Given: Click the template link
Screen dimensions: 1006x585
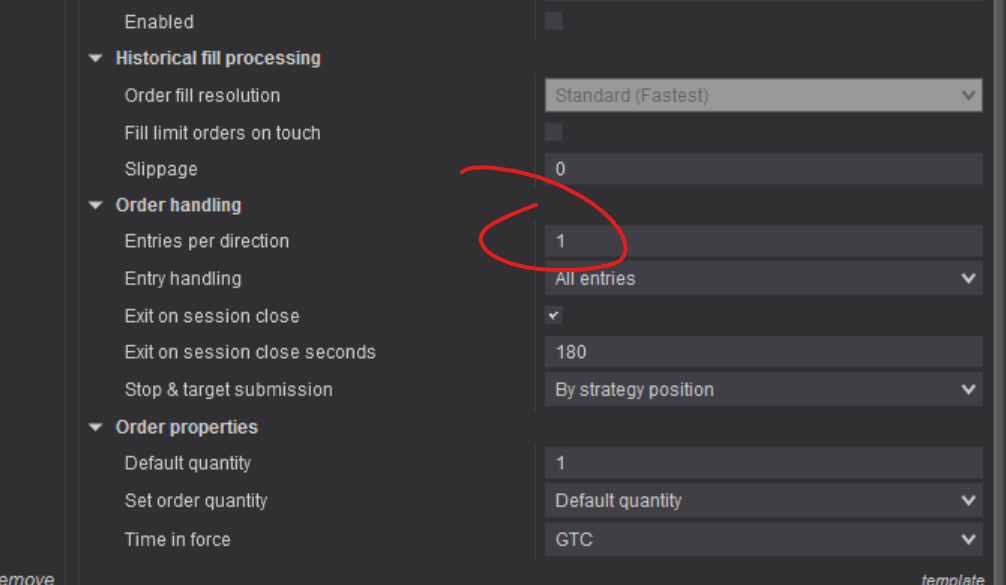Looking at the screenshot, I should [953, 578].
